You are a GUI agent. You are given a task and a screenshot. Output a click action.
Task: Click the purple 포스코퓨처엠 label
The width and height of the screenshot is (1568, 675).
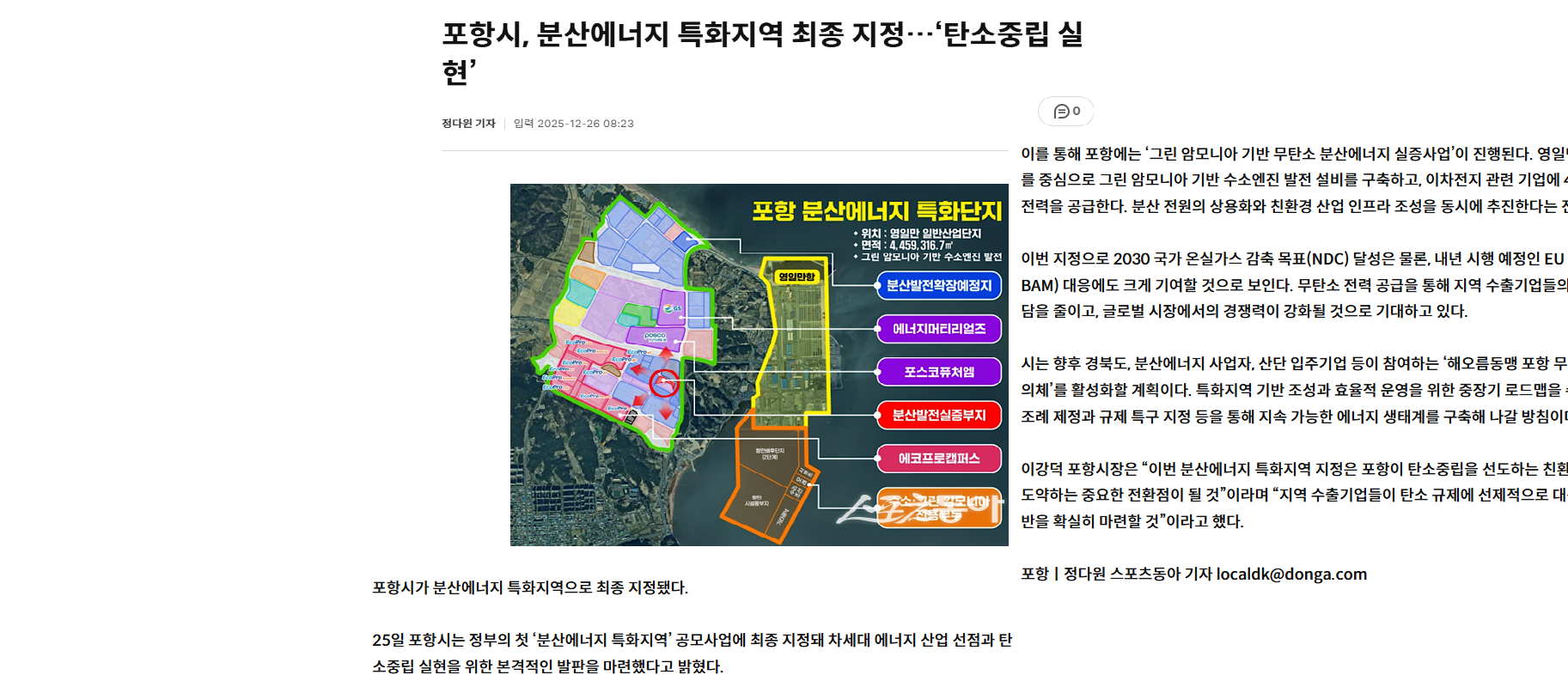938,372
